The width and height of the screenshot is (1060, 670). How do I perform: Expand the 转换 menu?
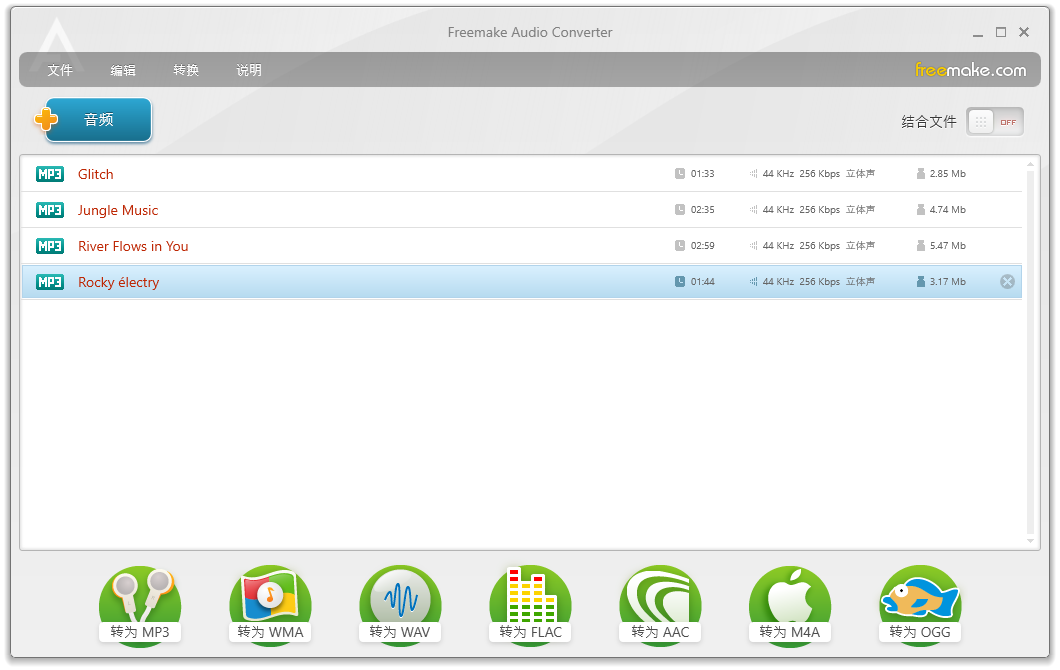[186, 70]
